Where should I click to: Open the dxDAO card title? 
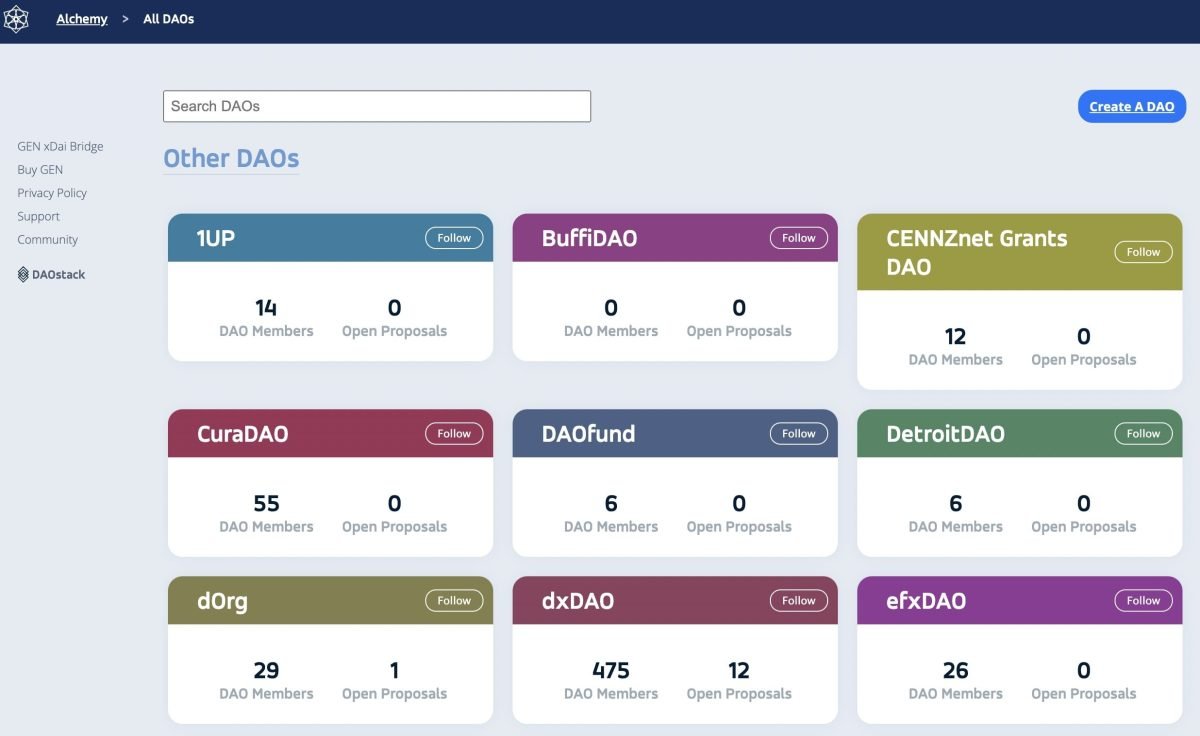click(x=577, y=602)
